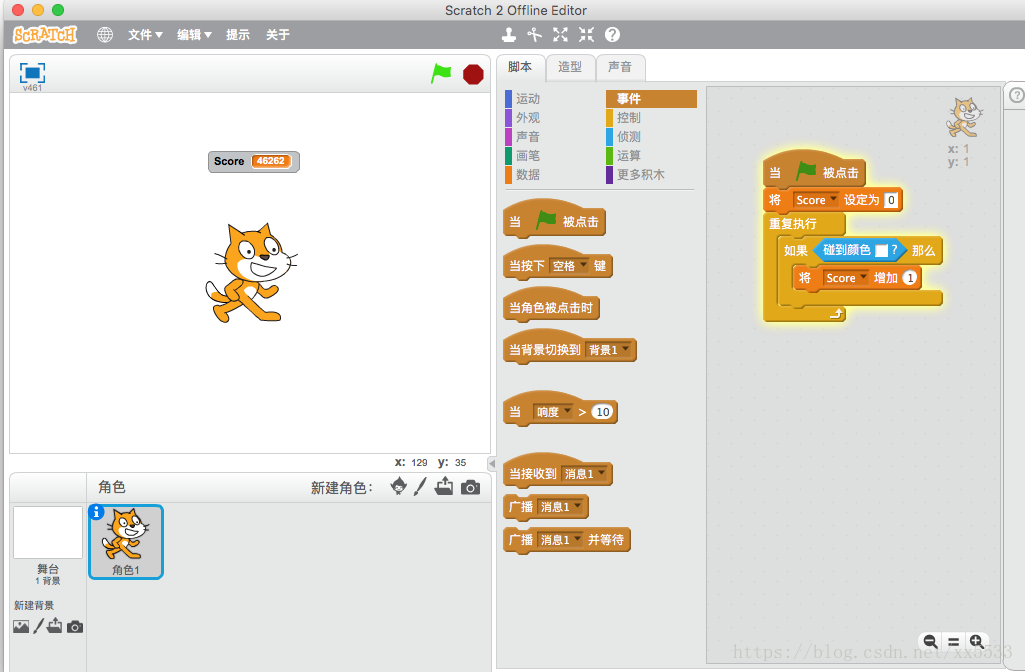Select the 事件 block category
This screenshot has height=672, width=1025.
(x=651, y=99)
